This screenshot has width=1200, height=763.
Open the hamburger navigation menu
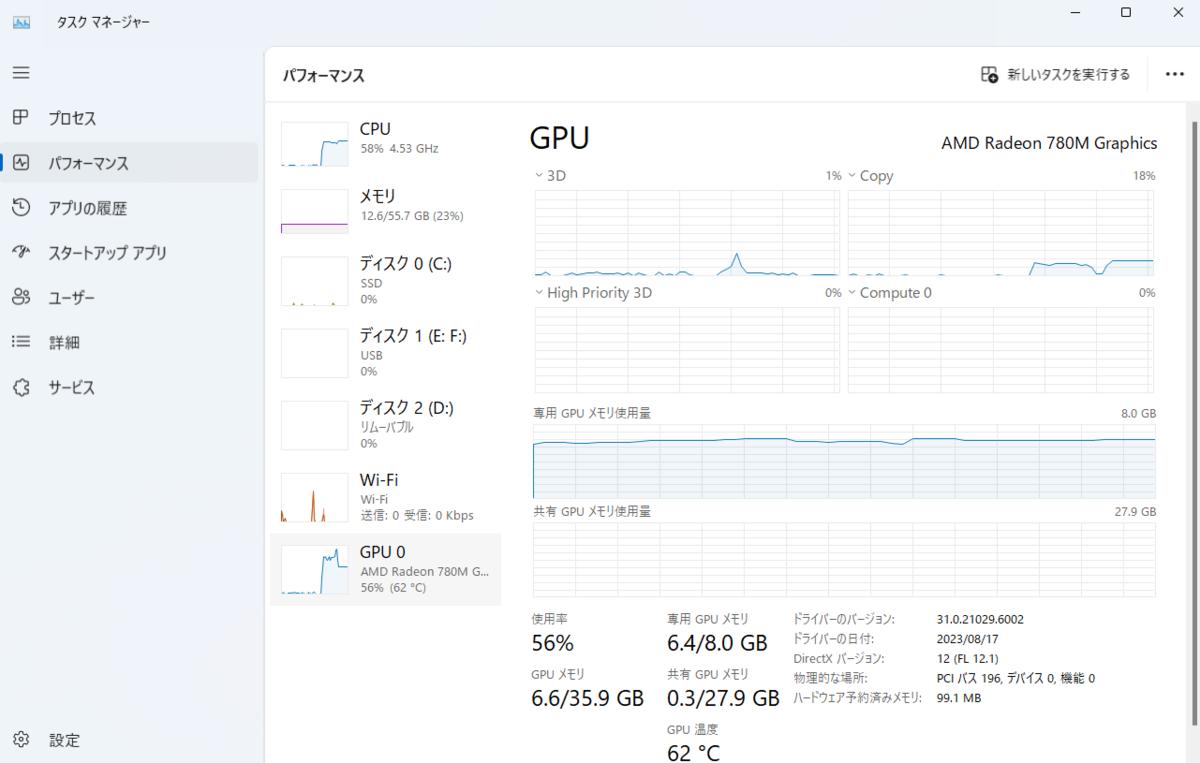(x=21, y=73)
